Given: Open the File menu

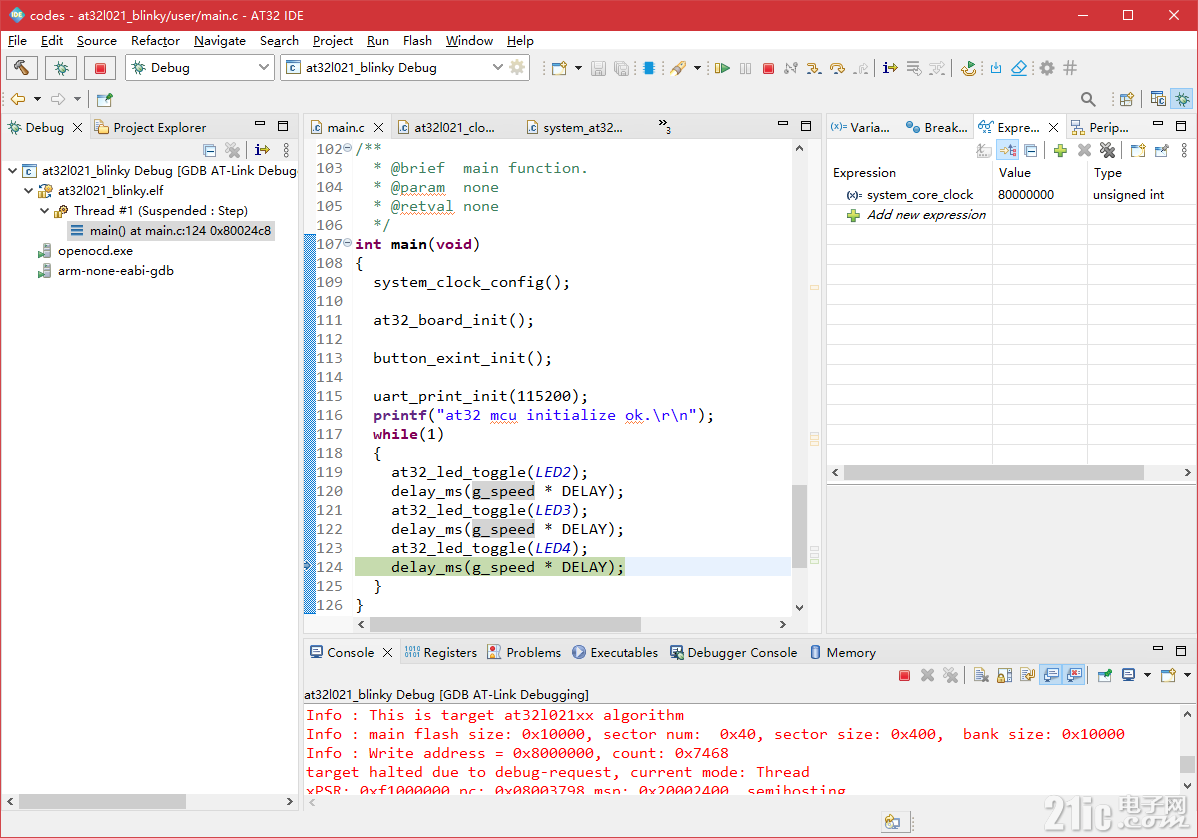Looking at the screenshot, I should pyautogui.click(x=17, y=40).
